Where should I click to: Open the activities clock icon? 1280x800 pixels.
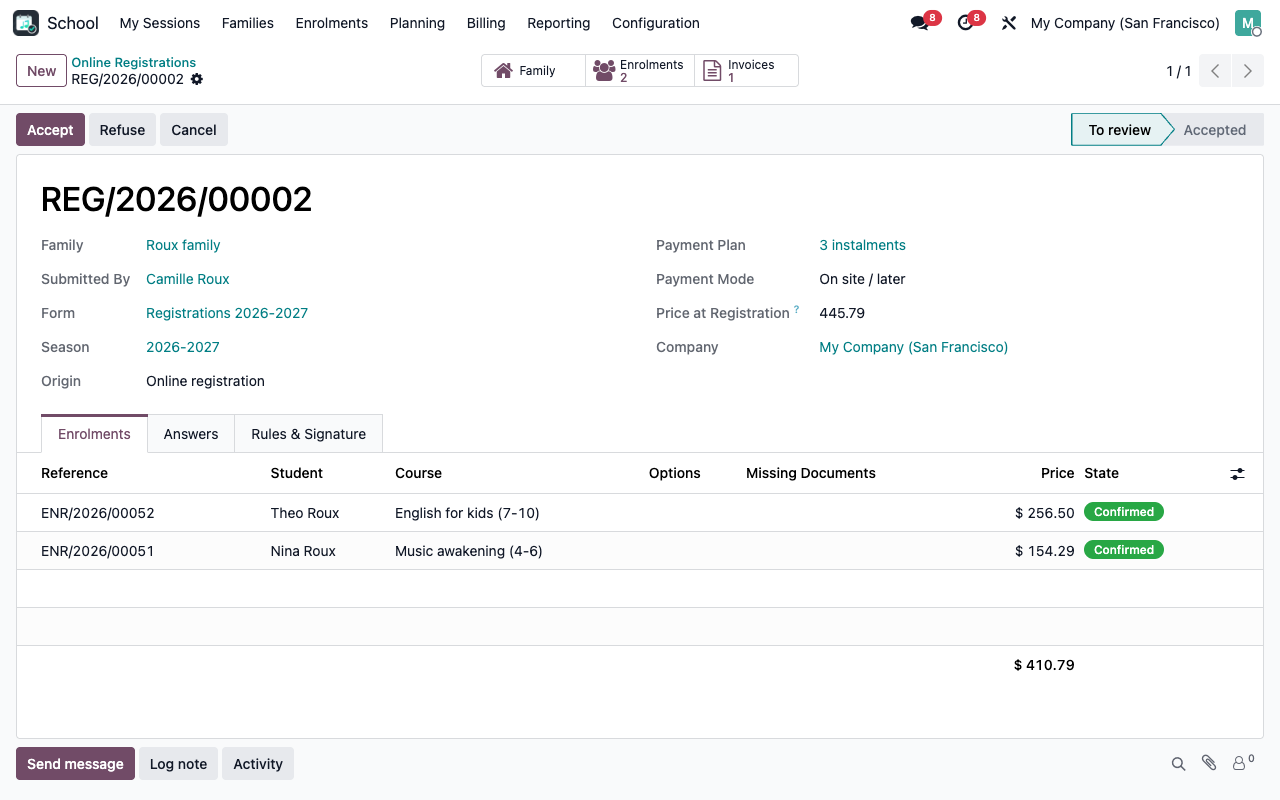point(965,23)
